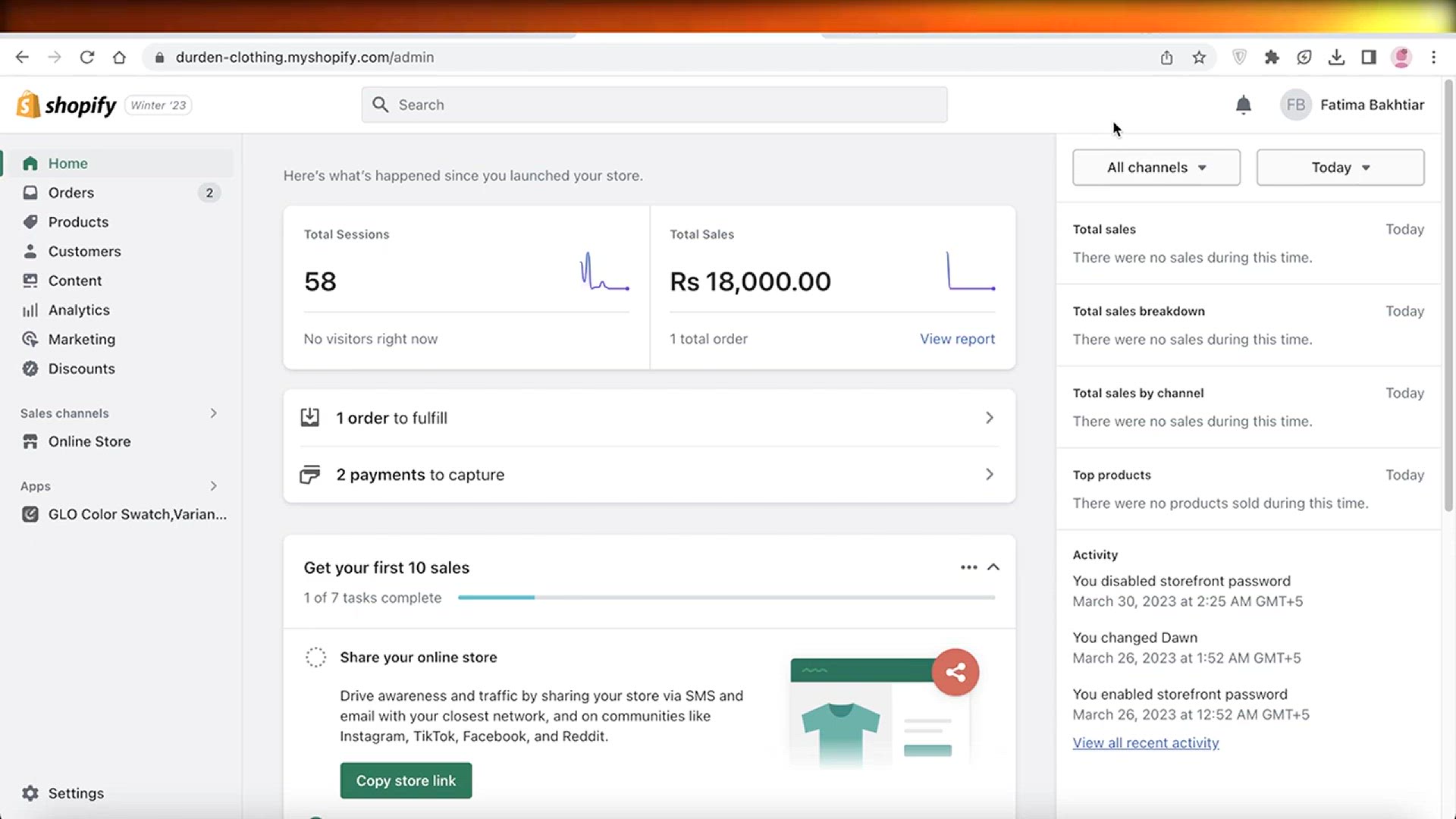
Task: Open browser downloads
Action: tap(1336, 57)
